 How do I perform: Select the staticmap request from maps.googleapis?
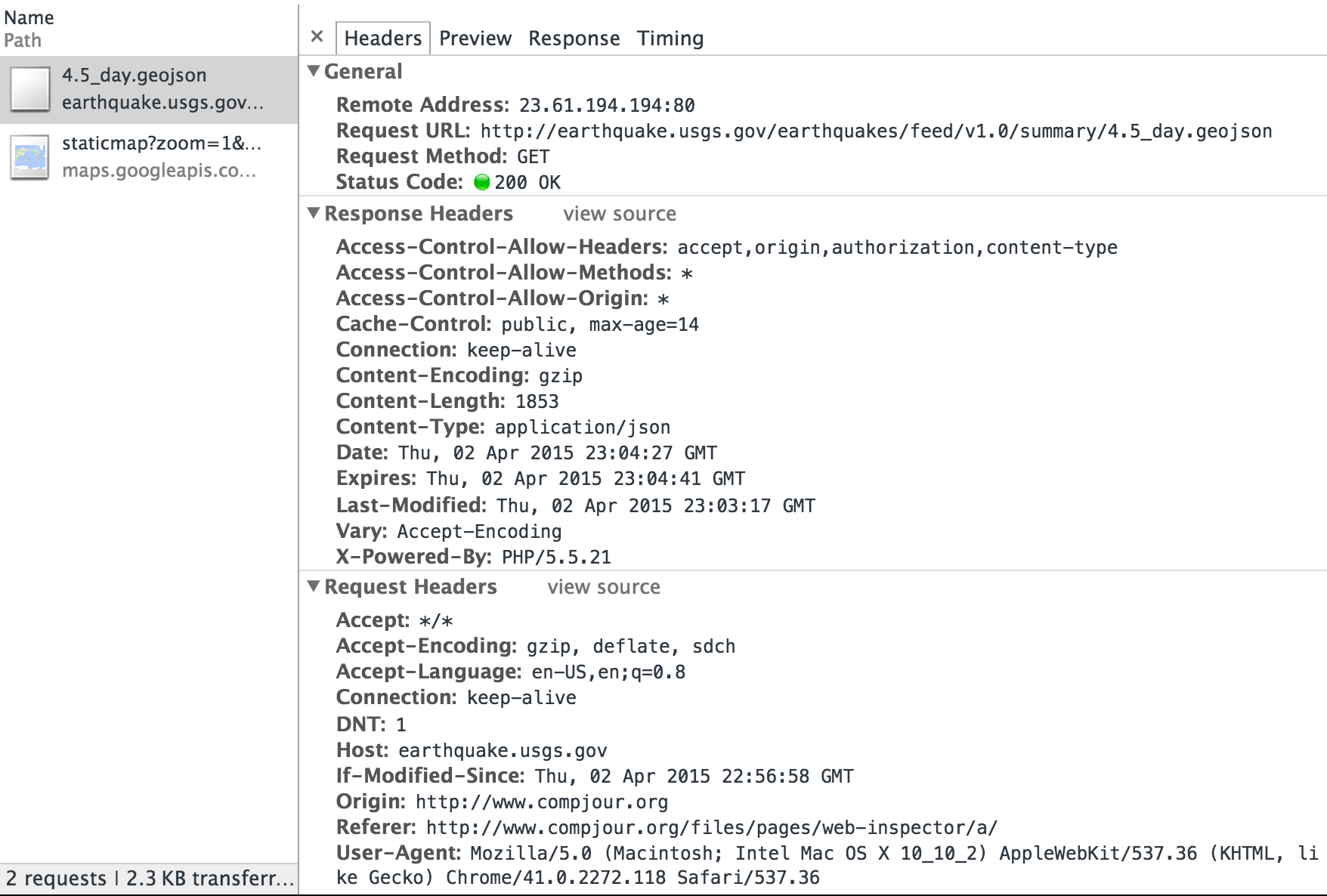coord(149,157)
